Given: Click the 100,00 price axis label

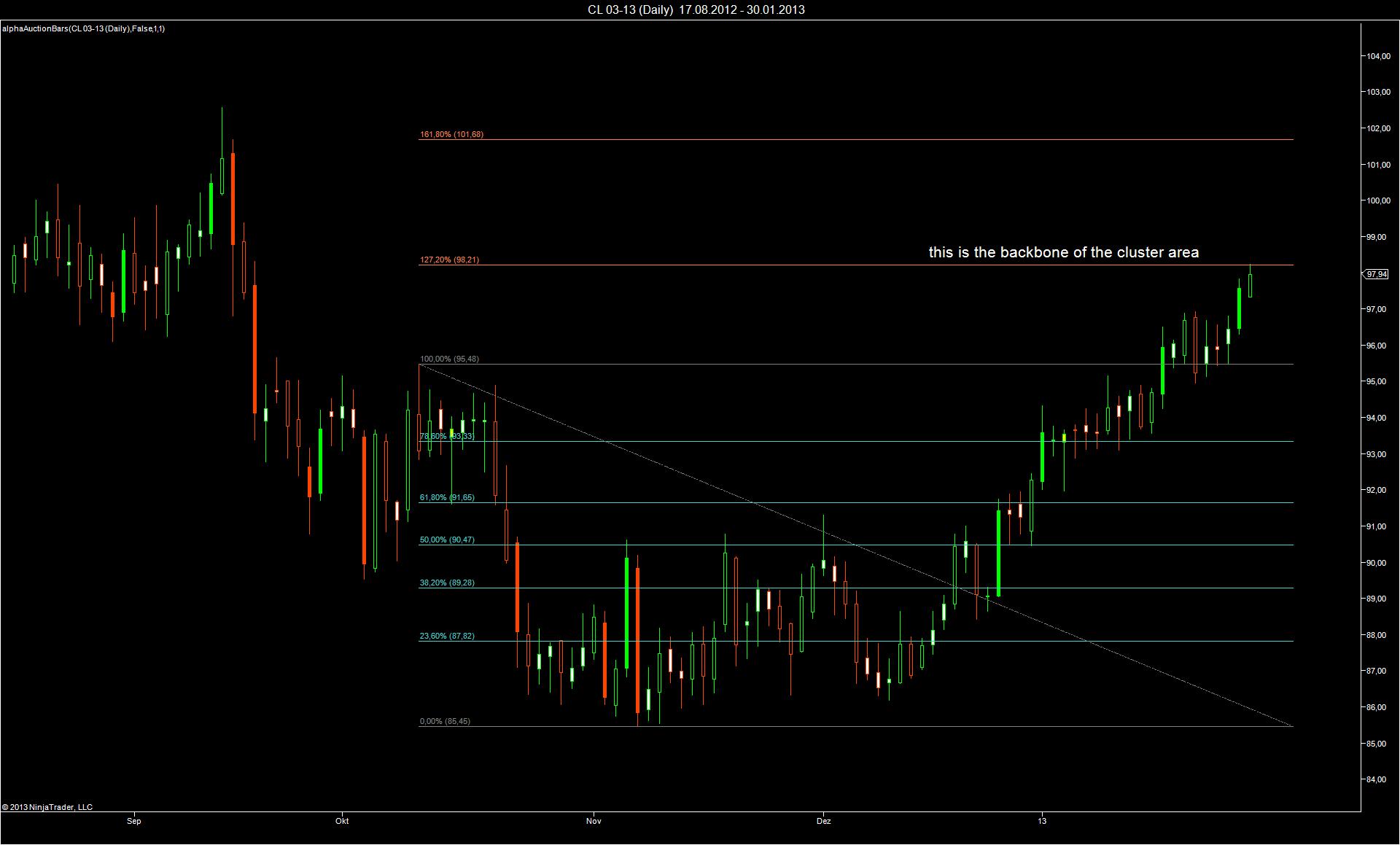Looking at the screenshot, I should point(1377,201).
